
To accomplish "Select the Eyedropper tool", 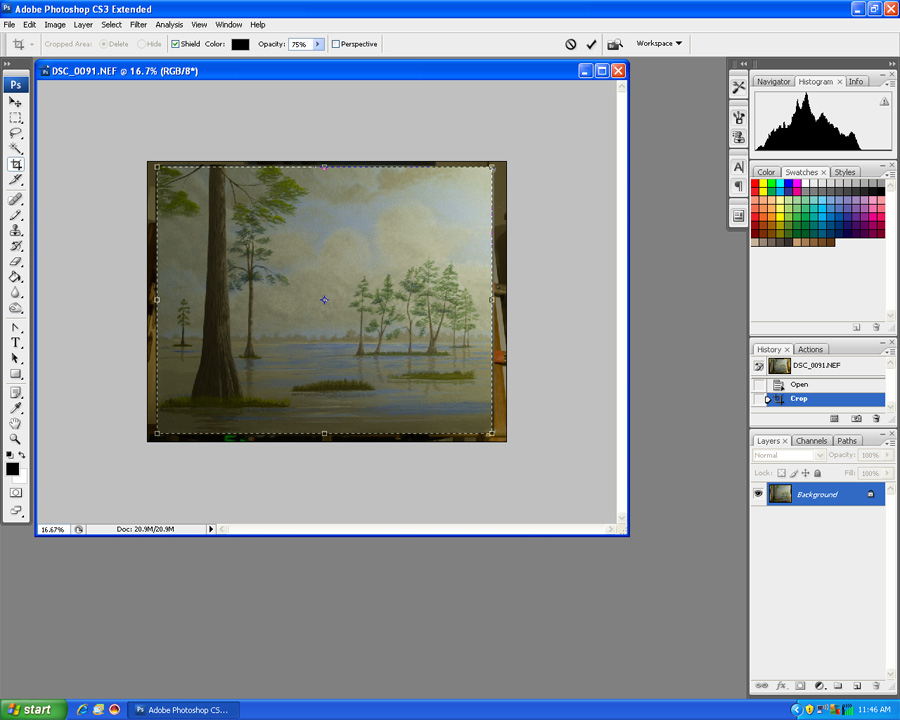I will (x=15, y=408).
